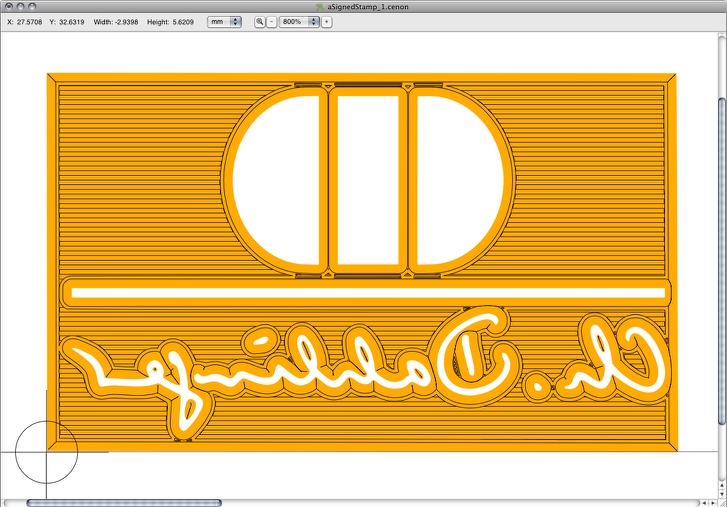Viewport: 727px width, 507px height.
Task: Zoom in with the plus button
Action: [326, 21]
